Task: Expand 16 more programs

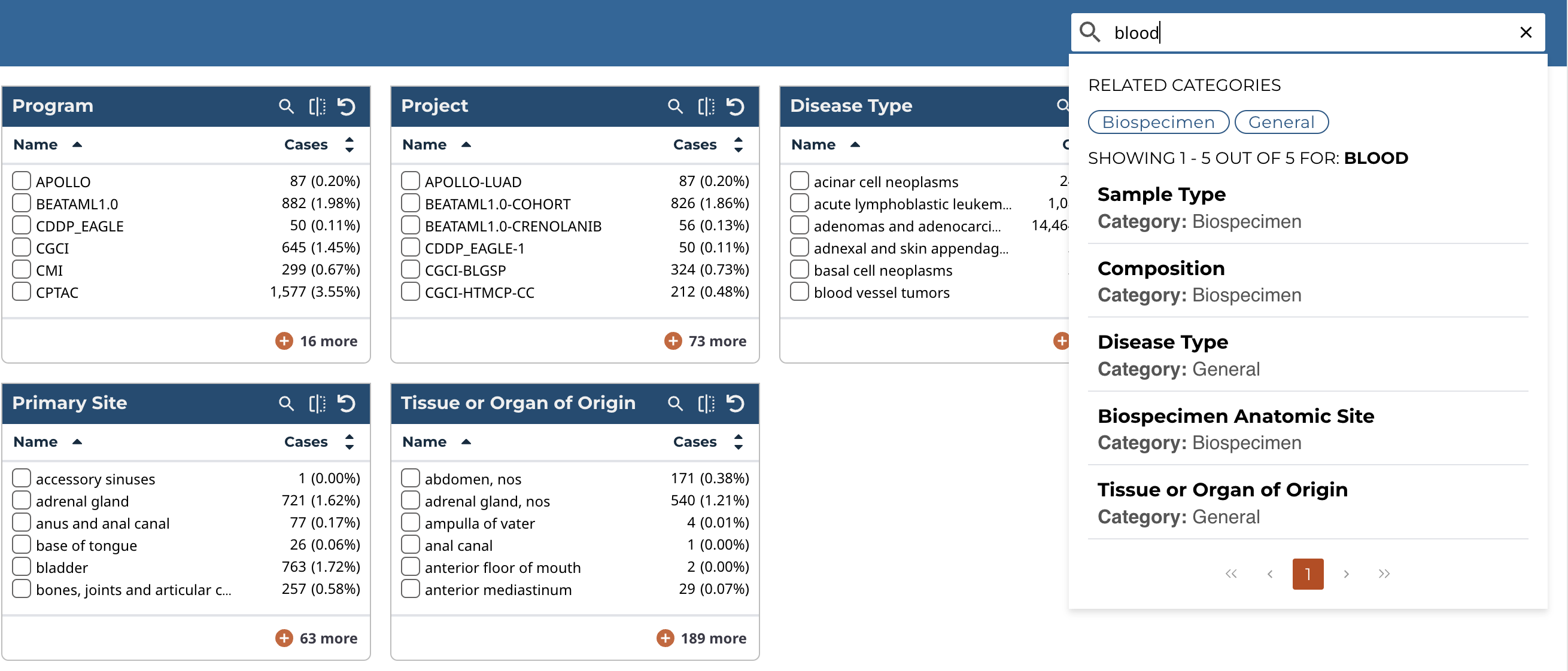Action: pos(317,341)
